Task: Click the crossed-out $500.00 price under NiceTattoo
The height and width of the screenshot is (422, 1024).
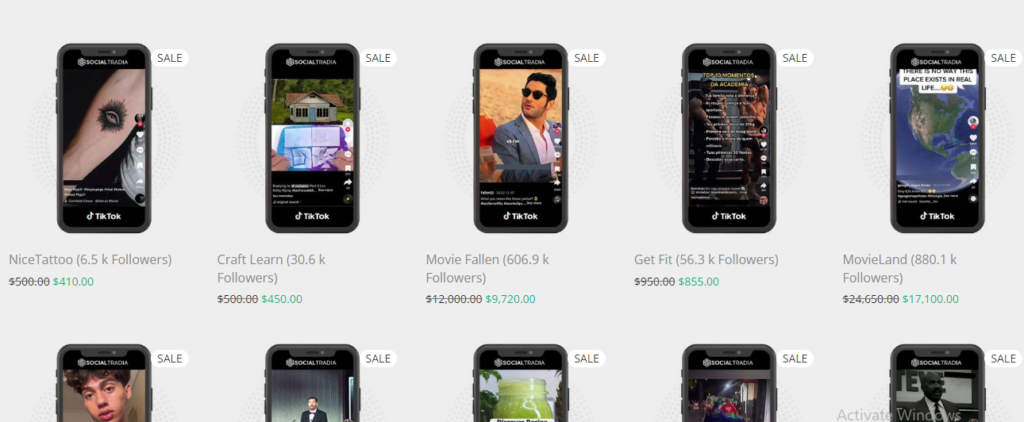Action: tap(29, 282)
